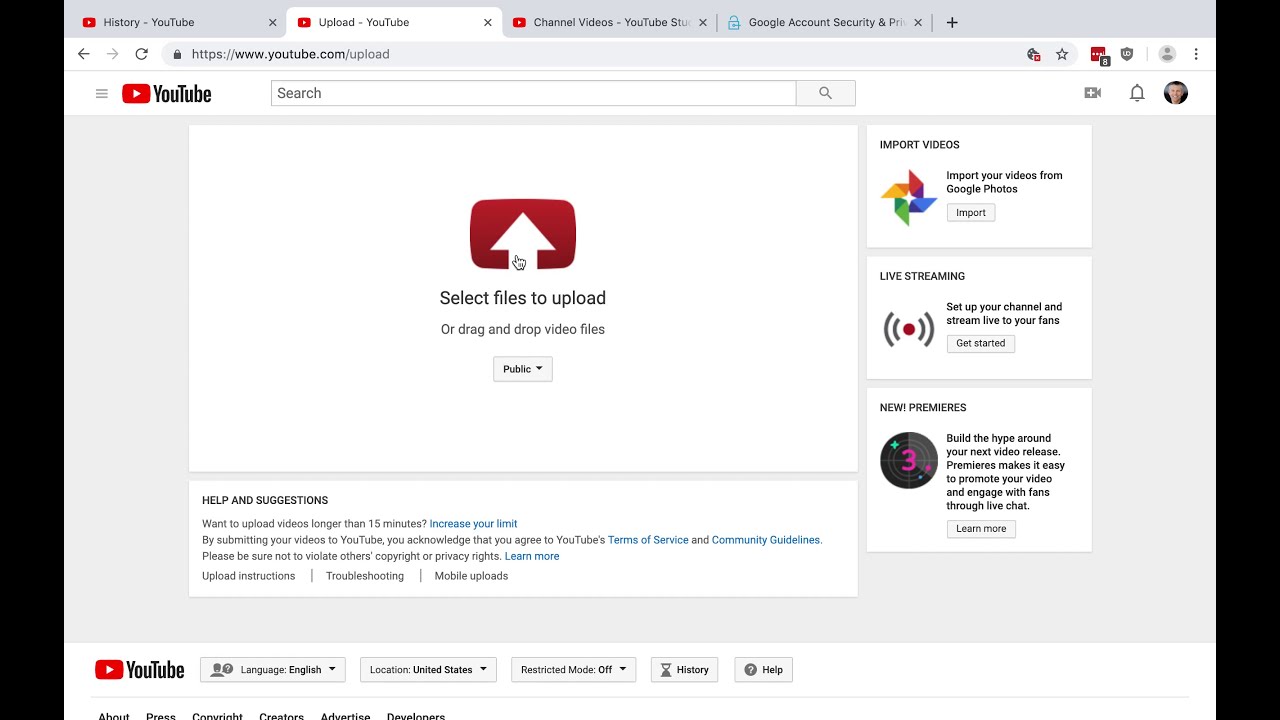Open the create video camera icon
1280x720 pixels.
tap(1092, 93)
